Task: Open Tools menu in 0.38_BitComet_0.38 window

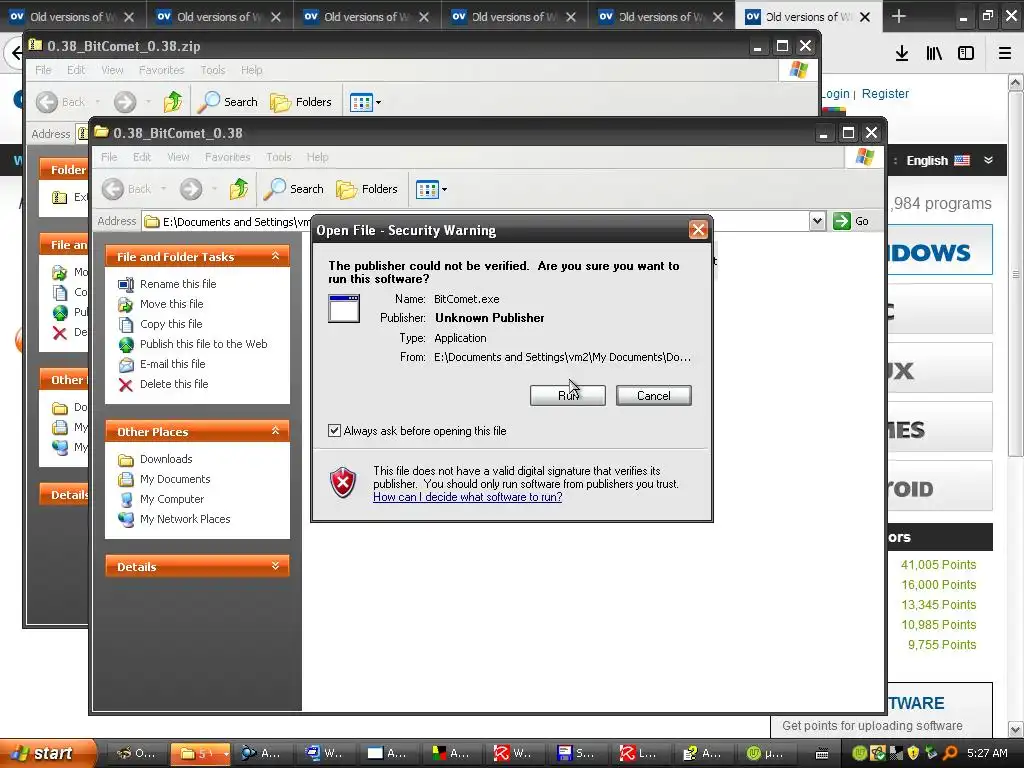Action: (x=278, y=157)
